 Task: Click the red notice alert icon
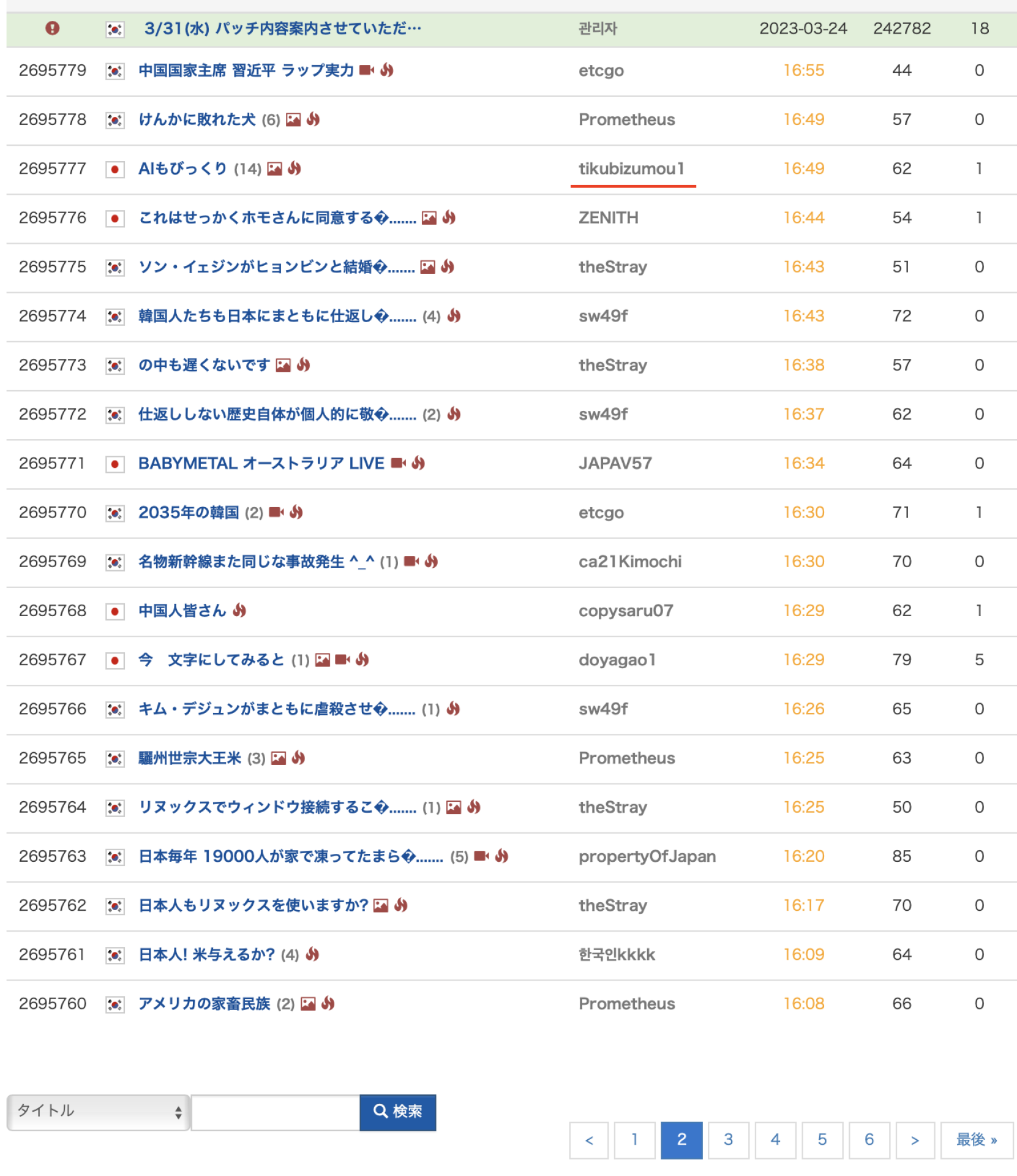[53, 28]
